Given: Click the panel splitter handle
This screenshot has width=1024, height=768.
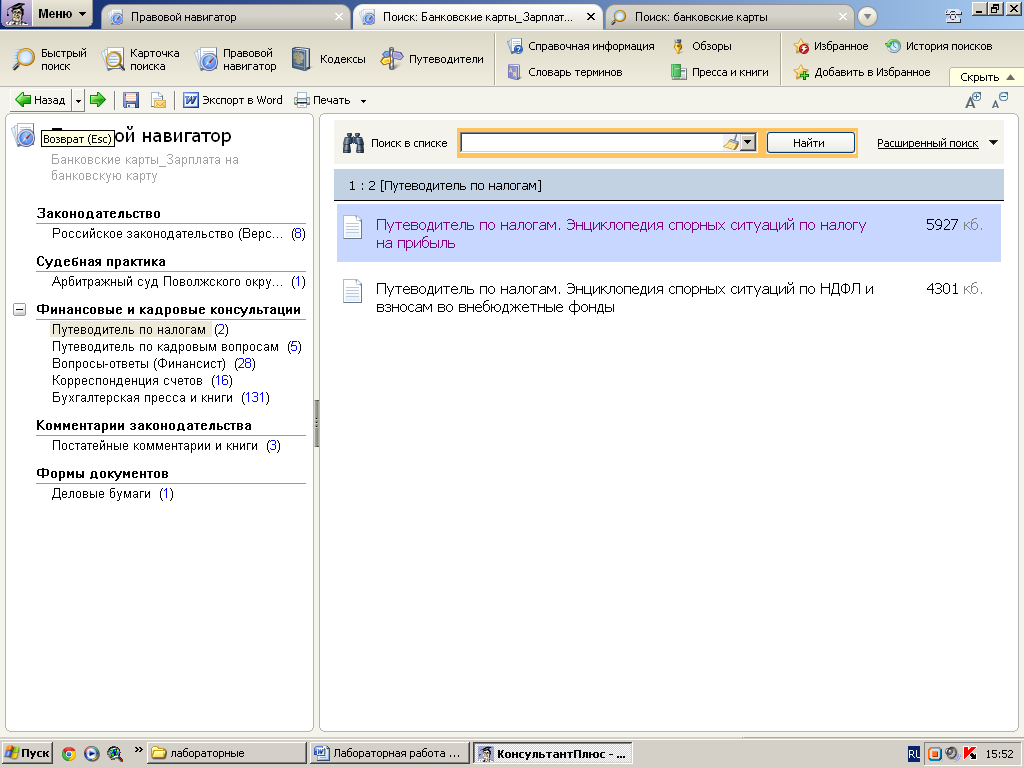Looking at the screenshot, I should pos(317,423).
